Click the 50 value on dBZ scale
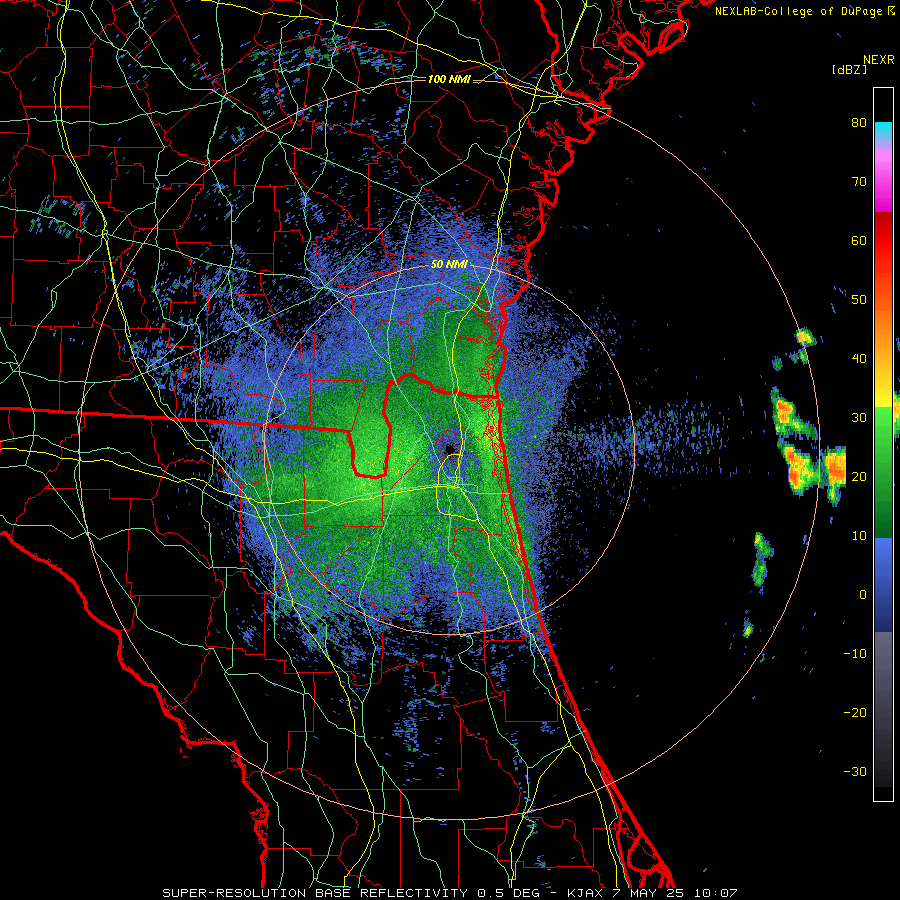The width and height of the screenshot is (900, 900). click(859, 300)
